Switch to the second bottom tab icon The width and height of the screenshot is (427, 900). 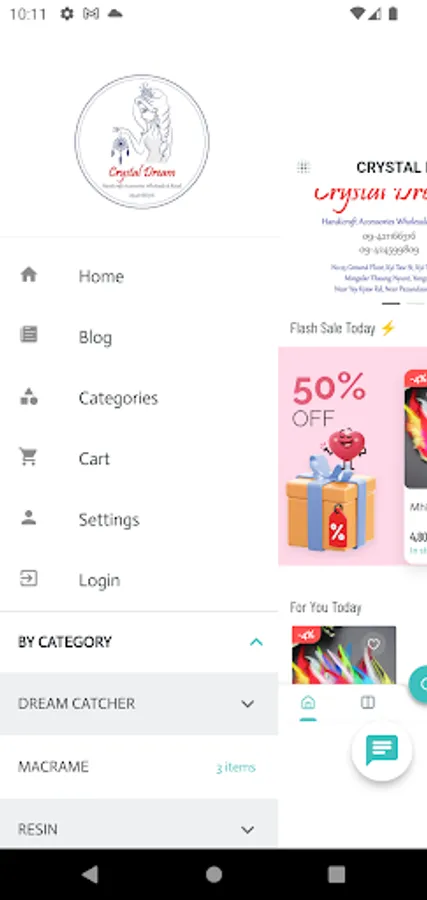click(x=368, y=703)
